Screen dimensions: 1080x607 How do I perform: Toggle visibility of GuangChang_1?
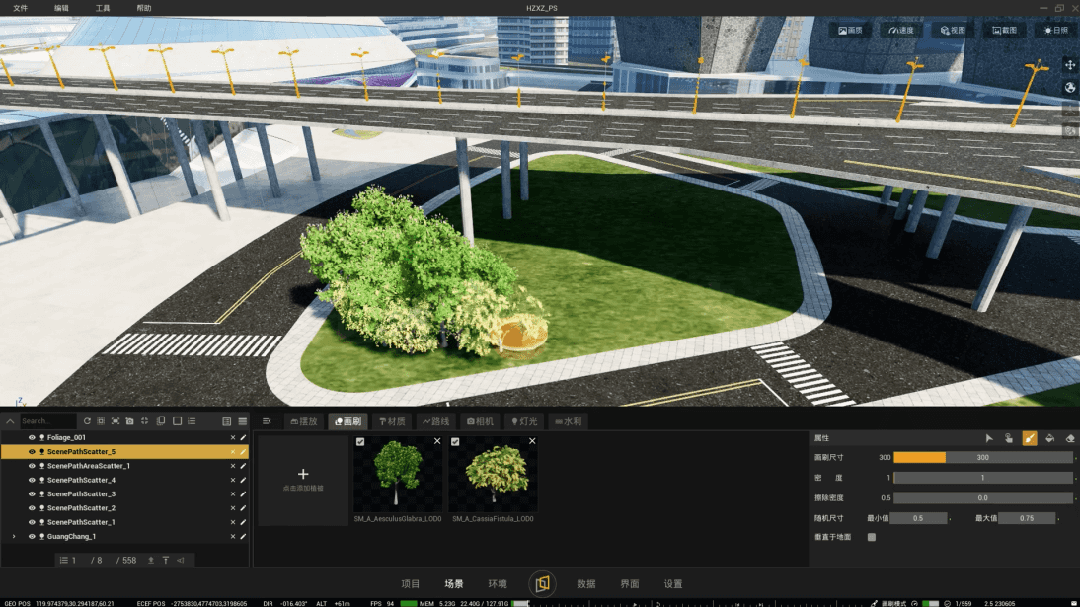point(32,537)
